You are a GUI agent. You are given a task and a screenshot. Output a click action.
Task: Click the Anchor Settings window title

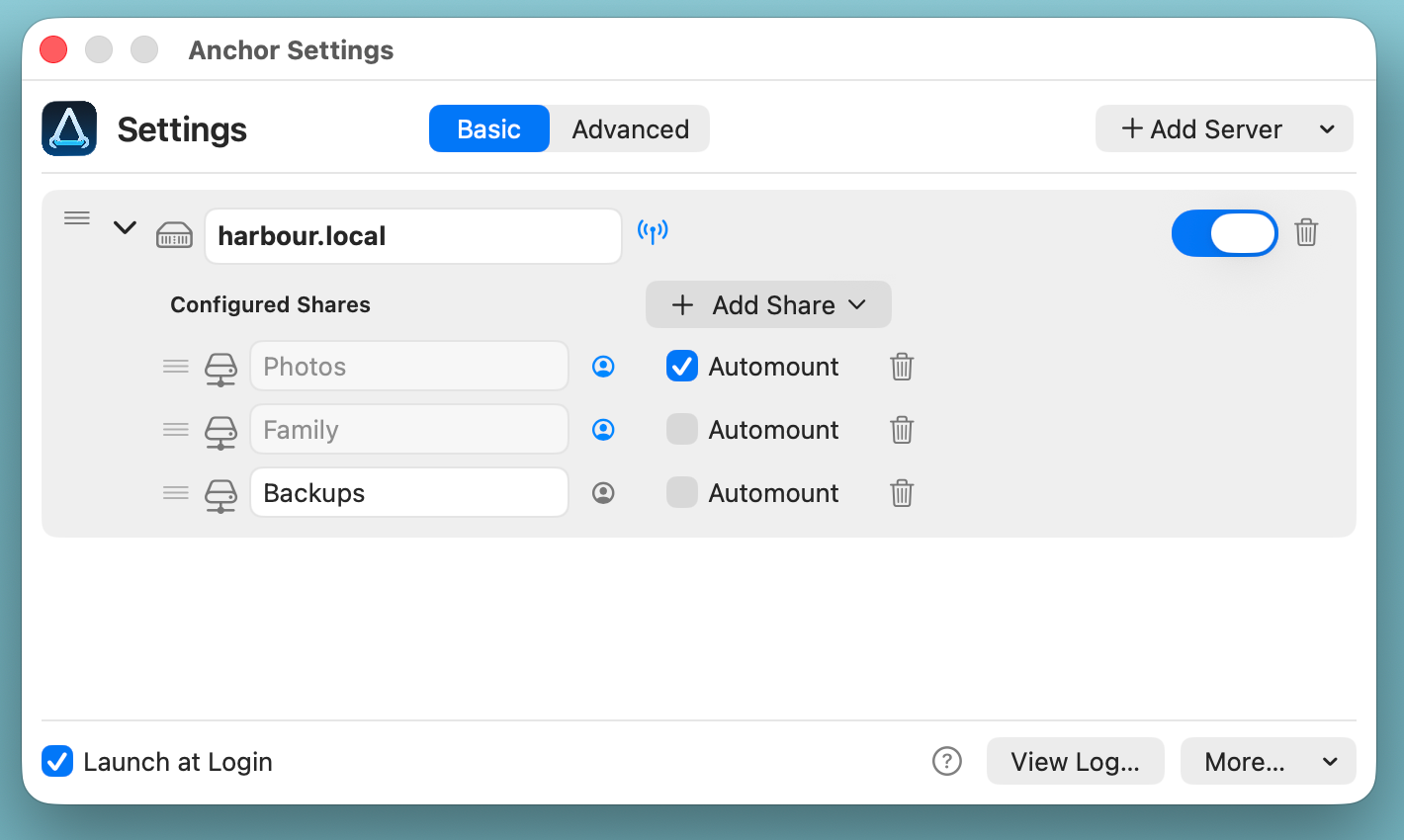pyautogui.click(x=291, y=49)
